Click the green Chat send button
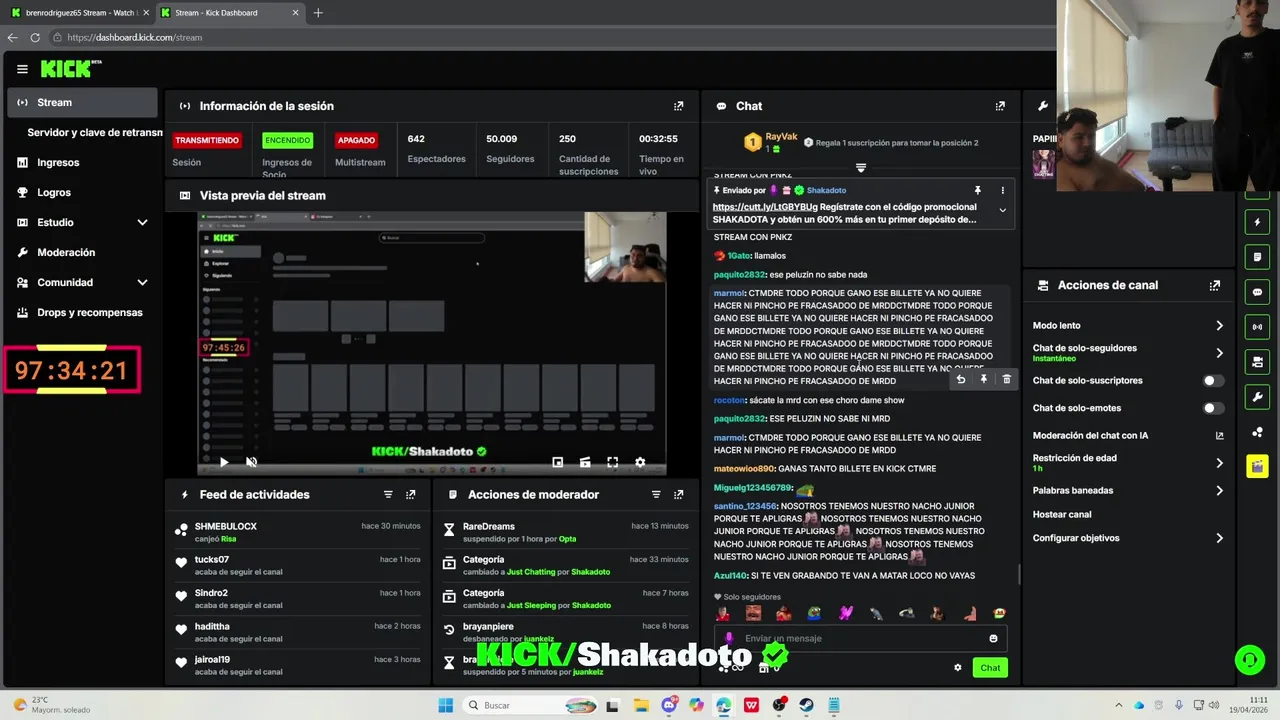1280x720 pixels. [x=990, y=667]
